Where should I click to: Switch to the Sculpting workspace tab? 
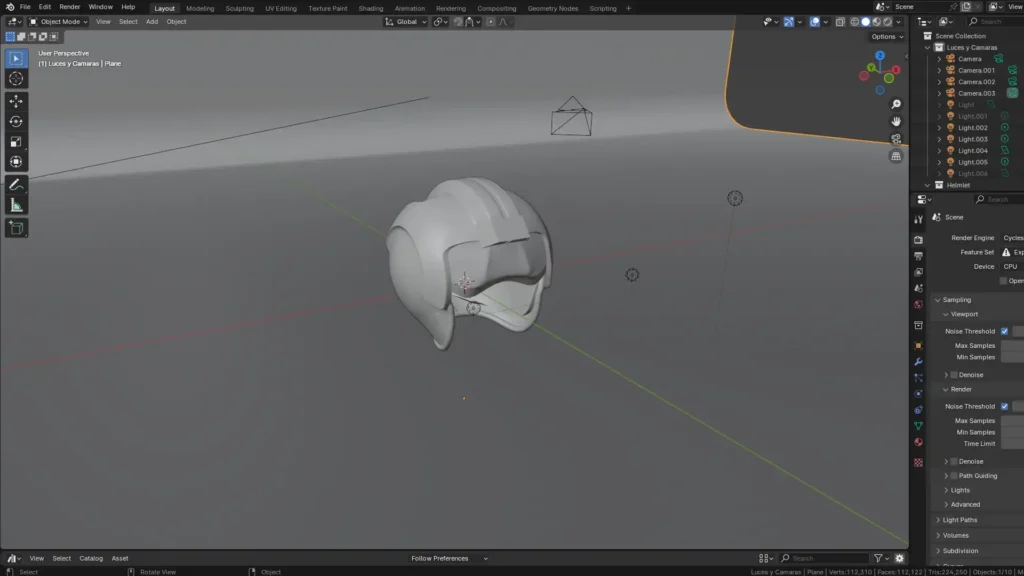pos(239,8)
